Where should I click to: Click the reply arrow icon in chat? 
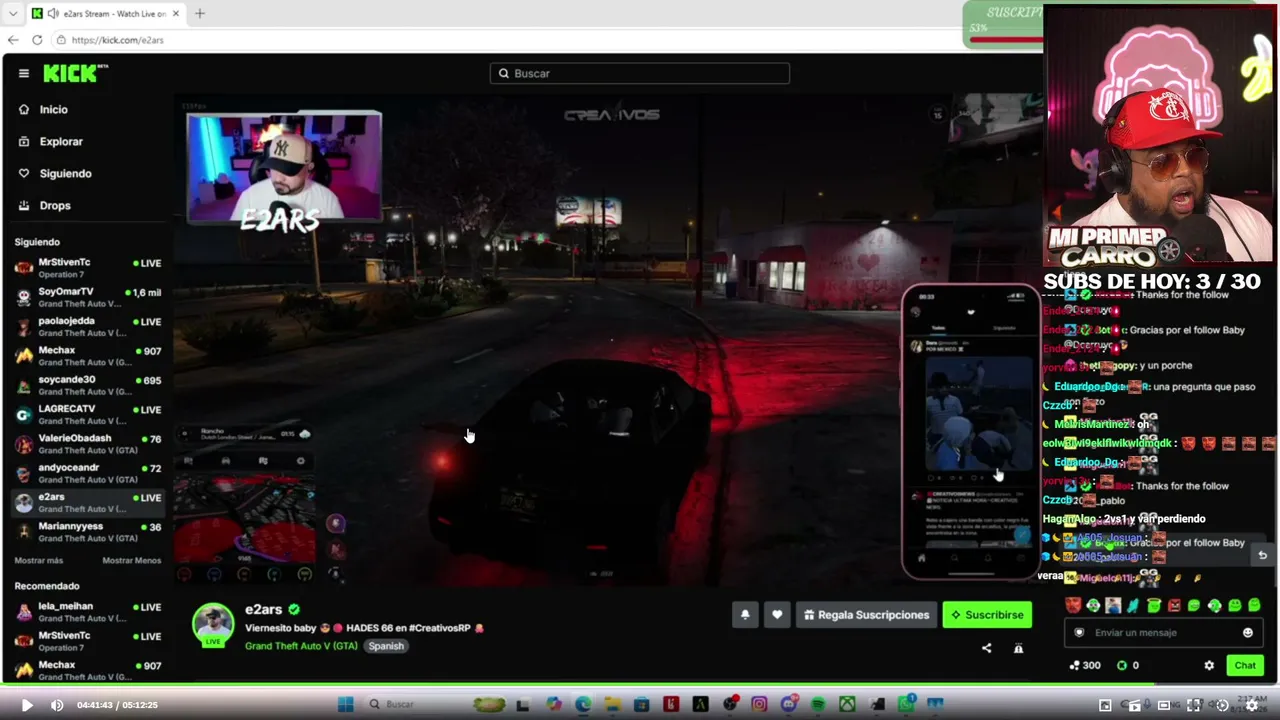click(x=1262, y=555)
